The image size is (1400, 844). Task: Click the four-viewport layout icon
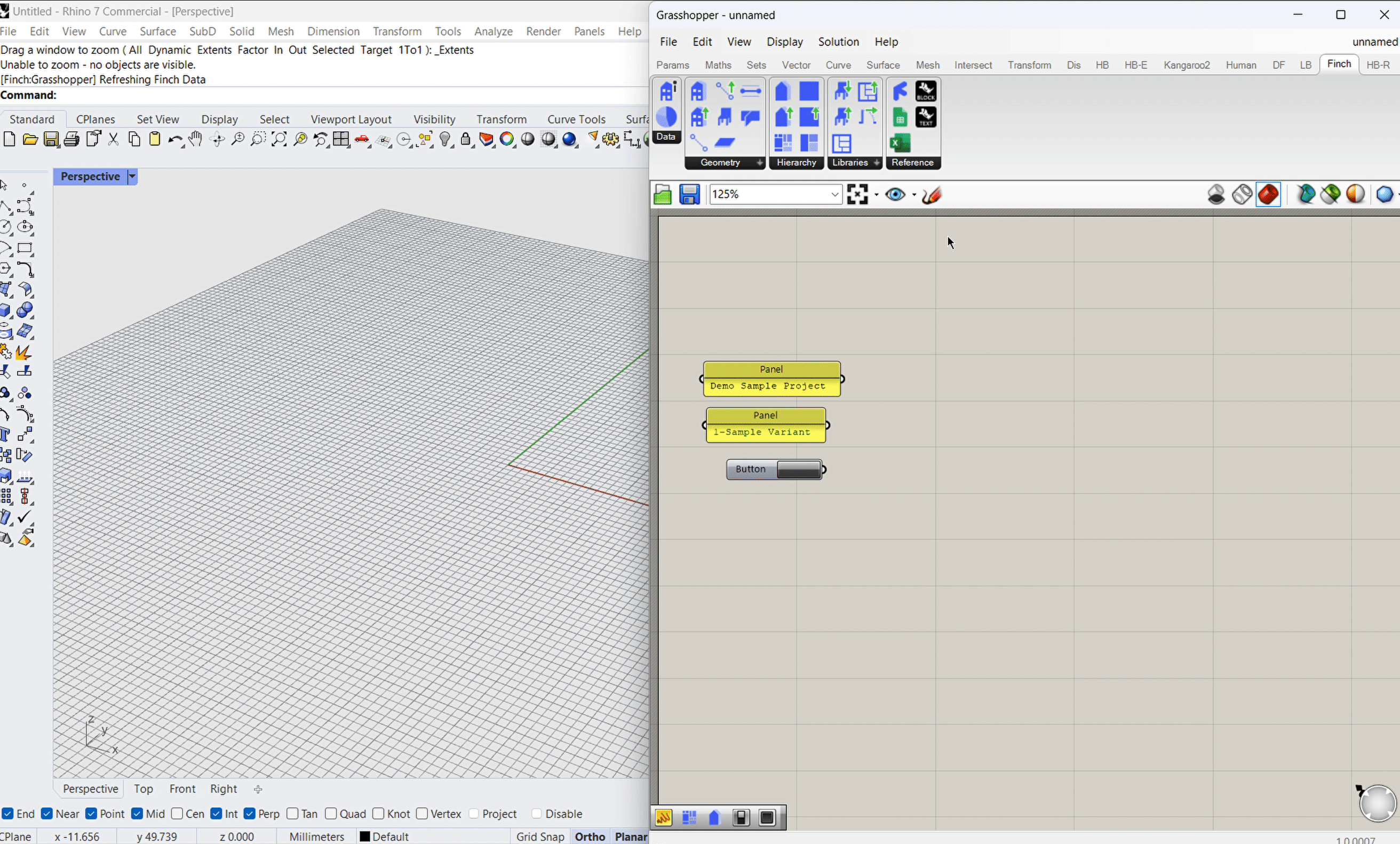click(x=341, y=139)
